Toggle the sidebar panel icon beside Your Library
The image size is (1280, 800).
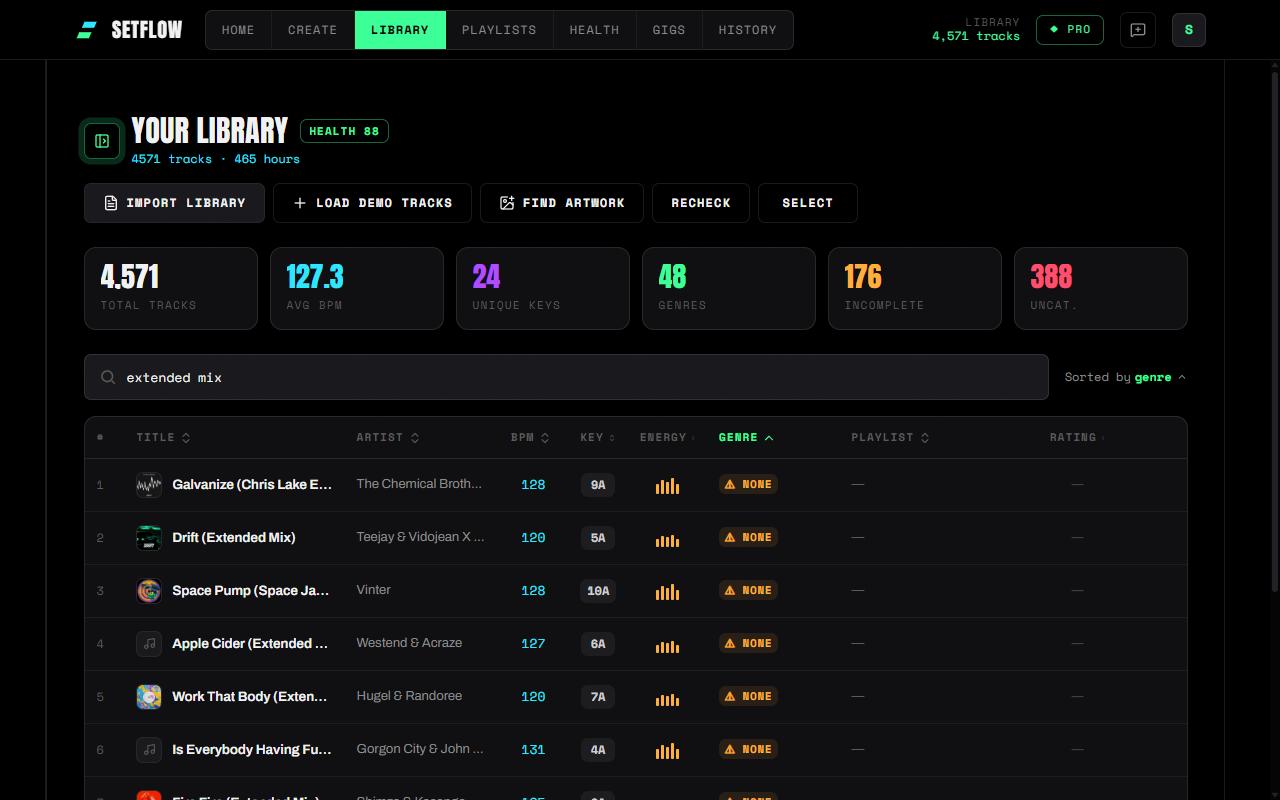pos(102,141)
